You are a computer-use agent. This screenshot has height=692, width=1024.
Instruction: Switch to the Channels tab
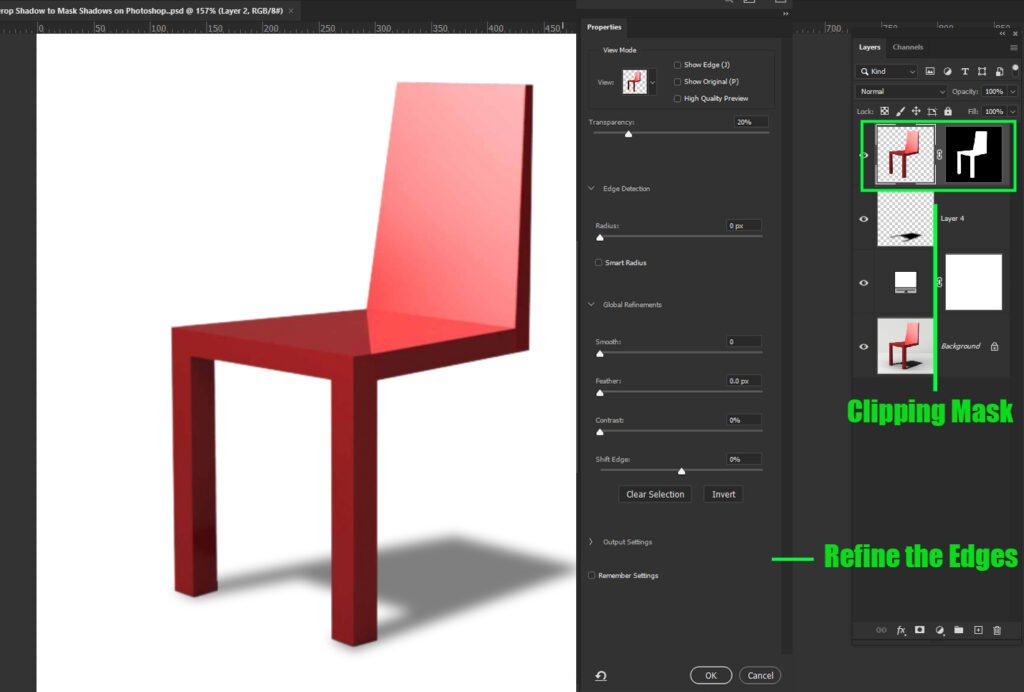(x=907, y=46)
